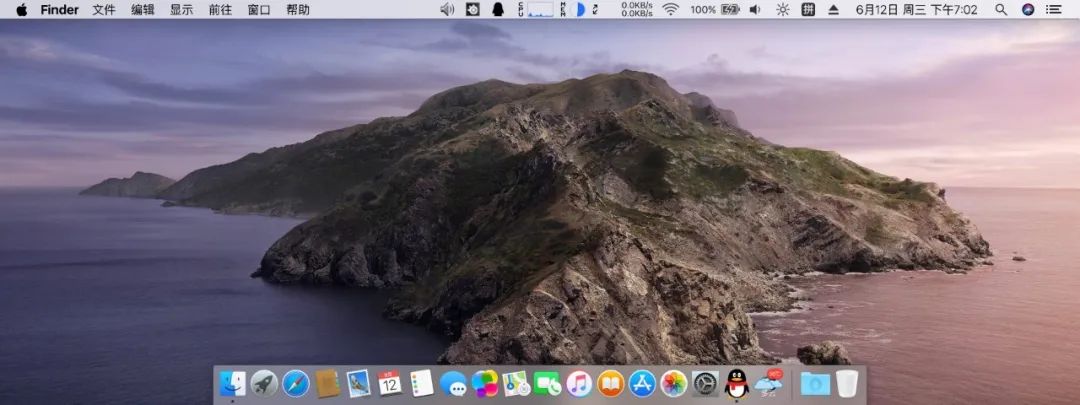Open the App Store icon
The height and width of the screenshot is (405, 1080).
pos(643,384)
